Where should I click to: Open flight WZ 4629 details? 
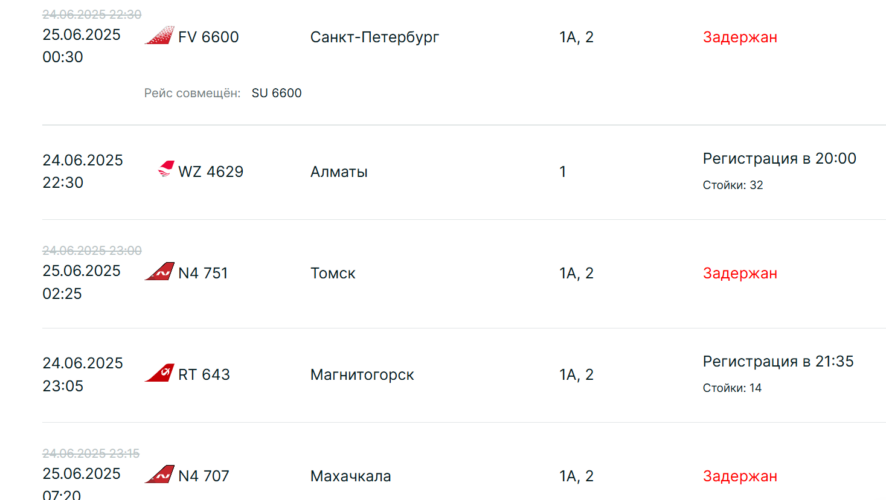[x=211, y=171]
